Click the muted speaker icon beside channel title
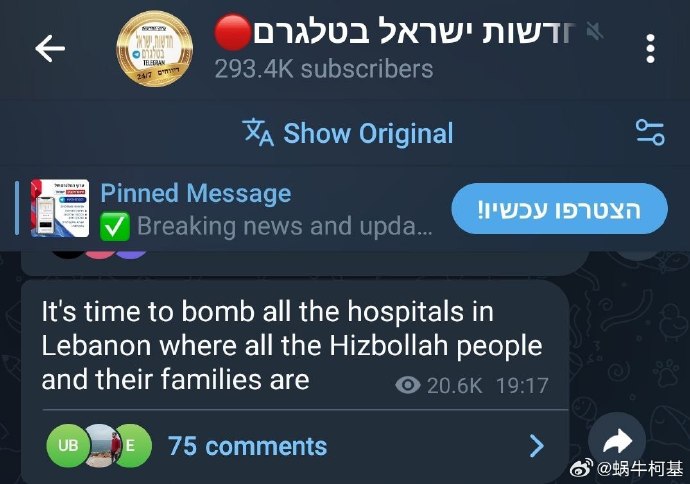 [595, 32]
